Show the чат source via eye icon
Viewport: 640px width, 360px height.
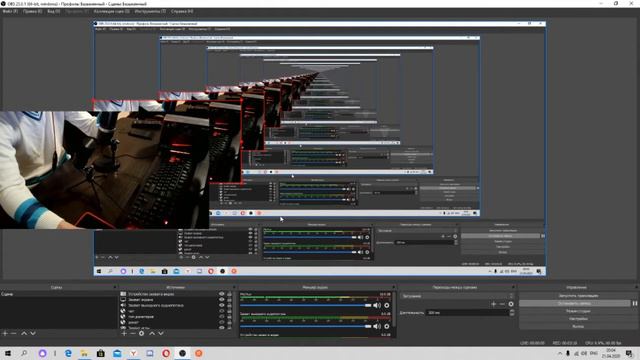click(222, 311)
